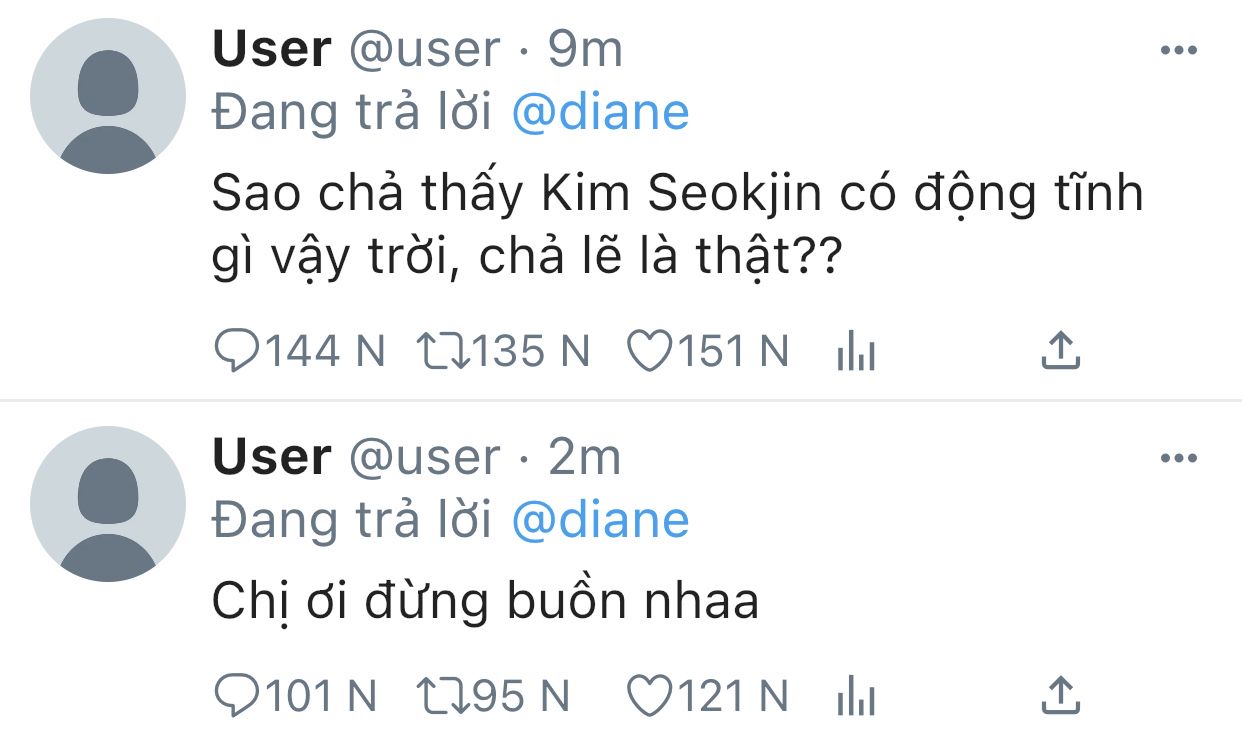Reply to the "Chị ơi đừng buồn nhaa" tweet
1242x733 pixels.
236,695
